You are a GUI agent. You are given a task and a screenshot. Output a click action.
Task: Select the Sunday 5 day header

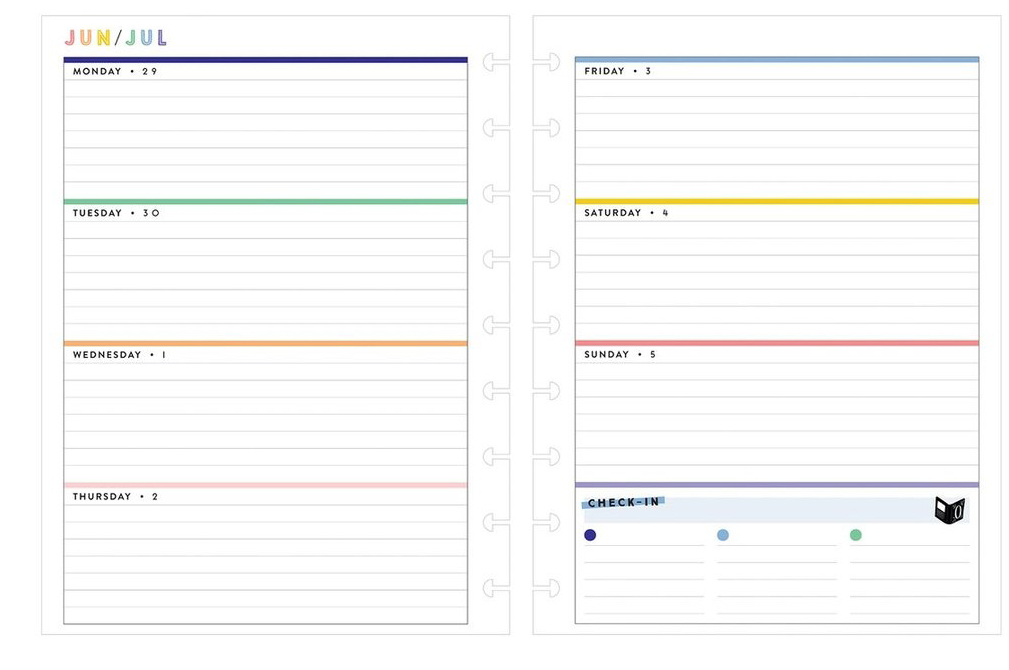[x=620, y=354]
